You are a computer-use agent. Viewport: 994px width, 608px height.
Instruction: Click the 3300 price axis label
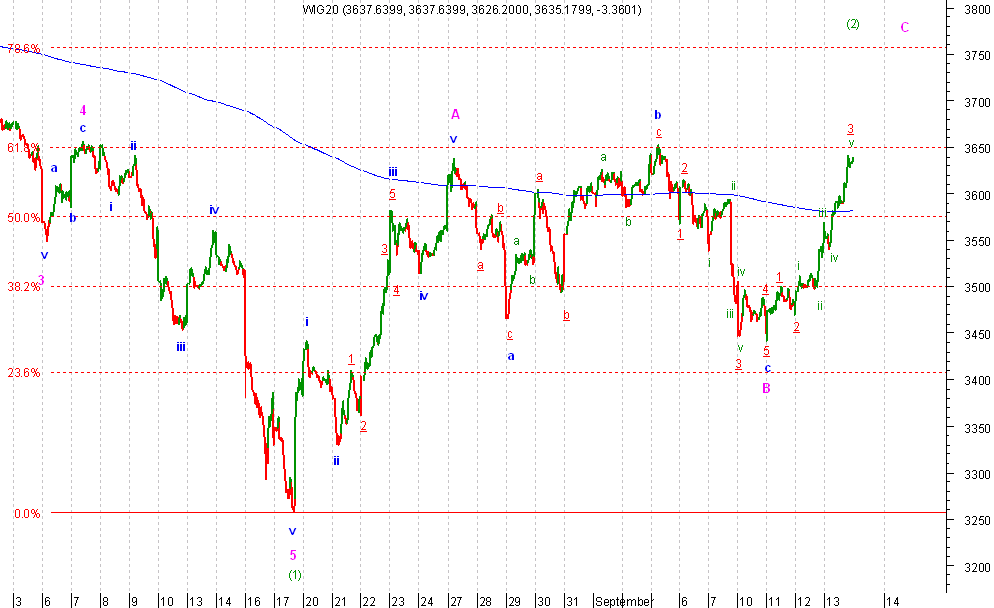tap(977, 475)
